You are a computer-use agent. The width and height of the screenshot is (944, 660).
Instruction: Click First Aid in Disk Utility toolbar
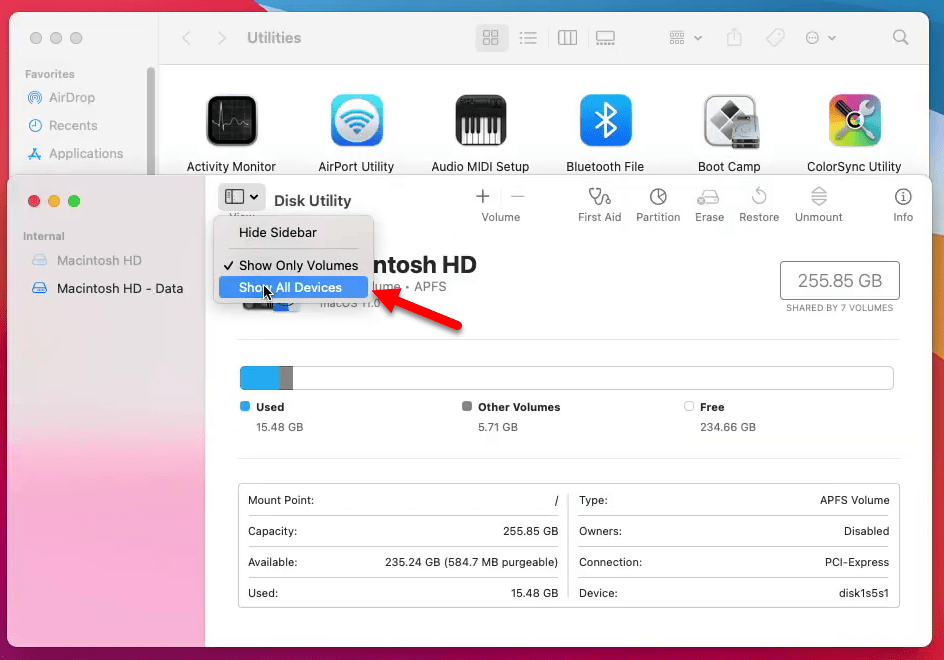click(x=599, y=205)
